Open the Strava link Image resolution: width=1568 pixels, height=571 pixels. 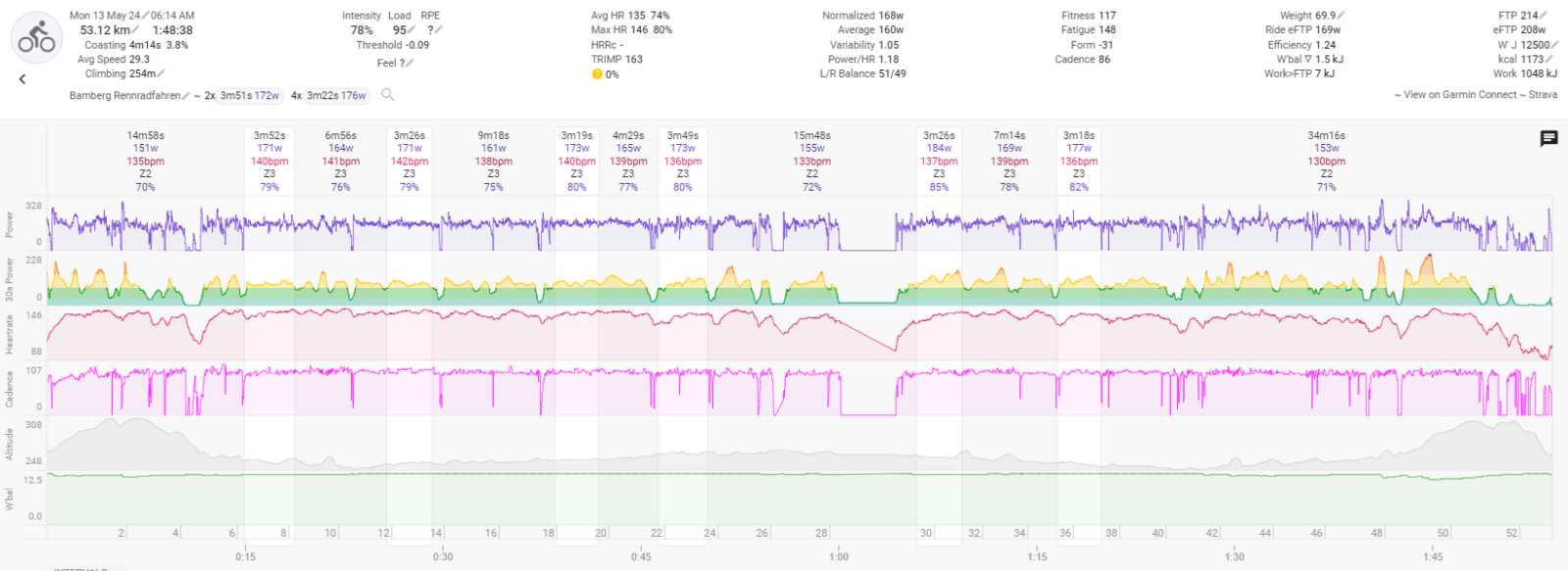pos(1543,95)
